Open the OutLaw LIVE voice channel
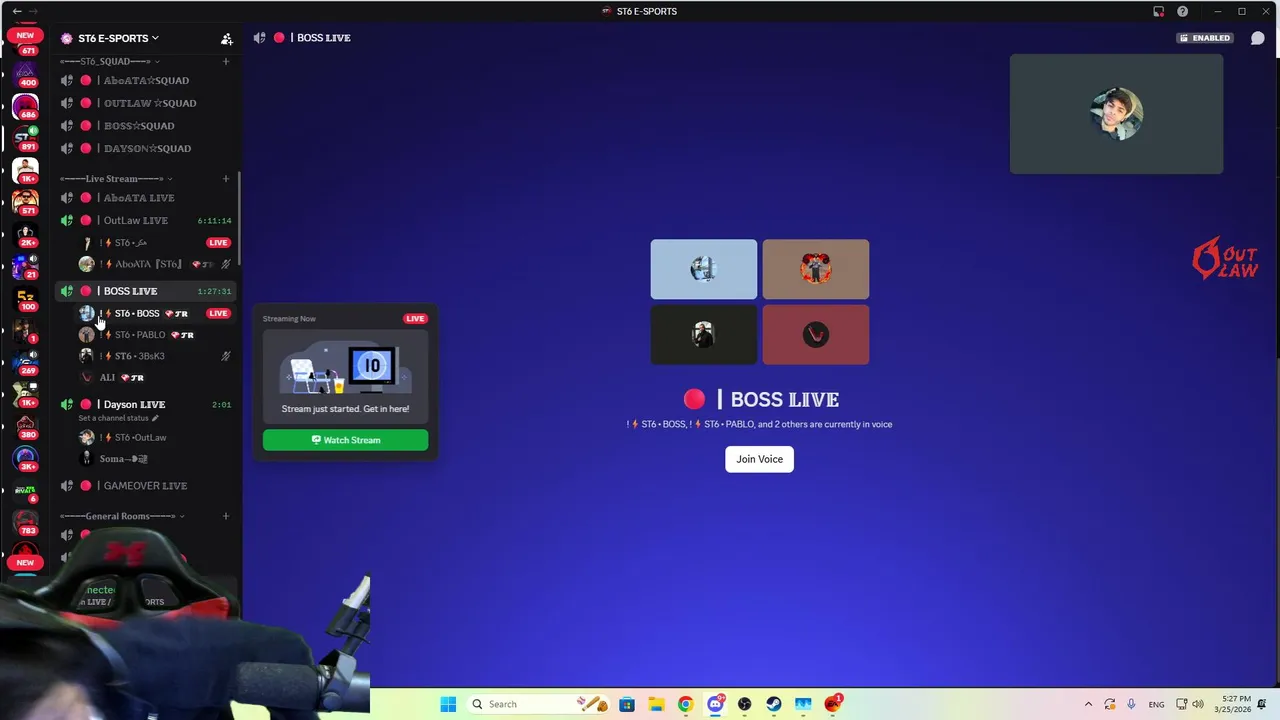The image size is (1280, 720). (x=147, y=220)
